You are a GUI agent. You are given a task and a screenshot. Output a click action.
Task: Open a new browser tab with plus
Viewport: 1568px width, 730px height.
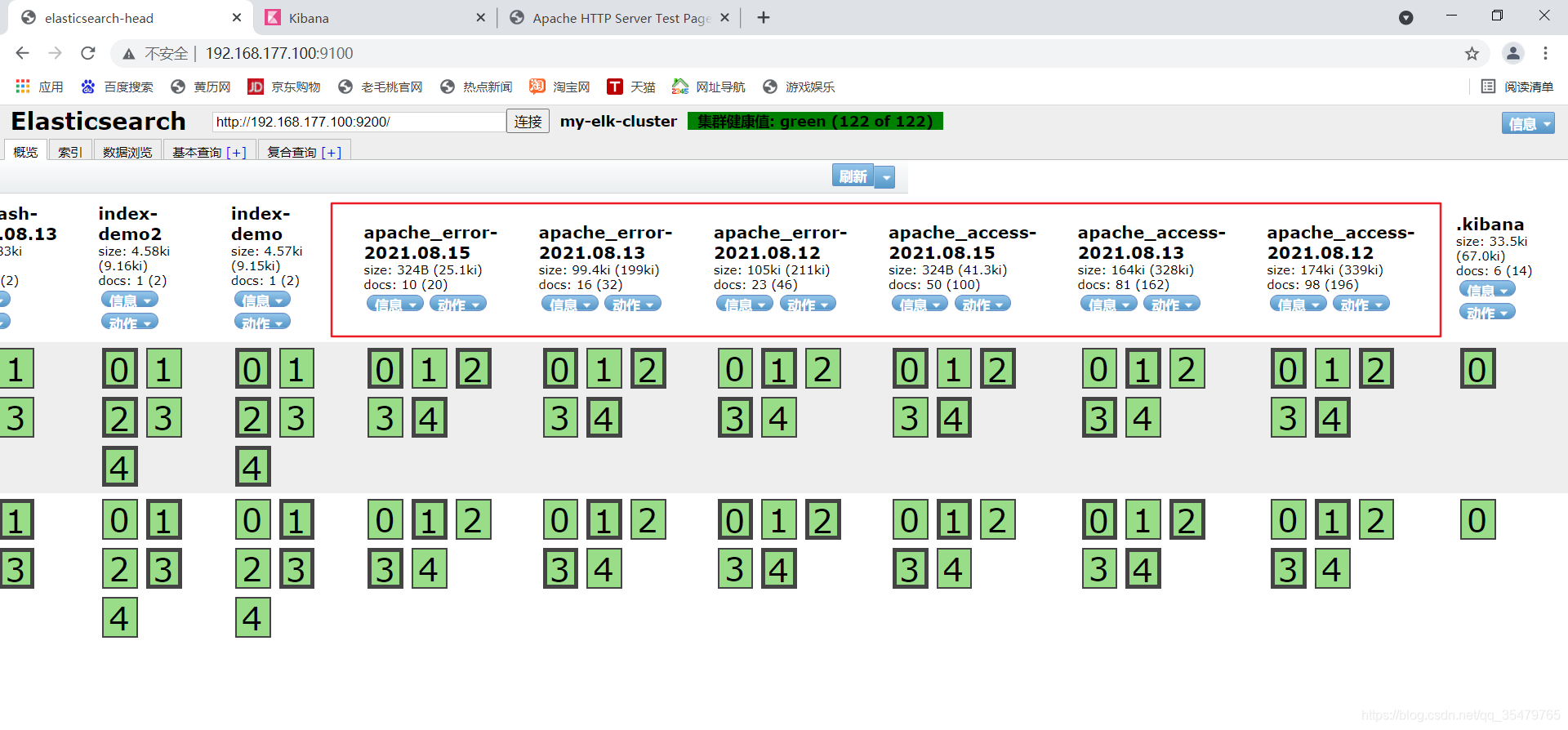(x=764, y=17)
